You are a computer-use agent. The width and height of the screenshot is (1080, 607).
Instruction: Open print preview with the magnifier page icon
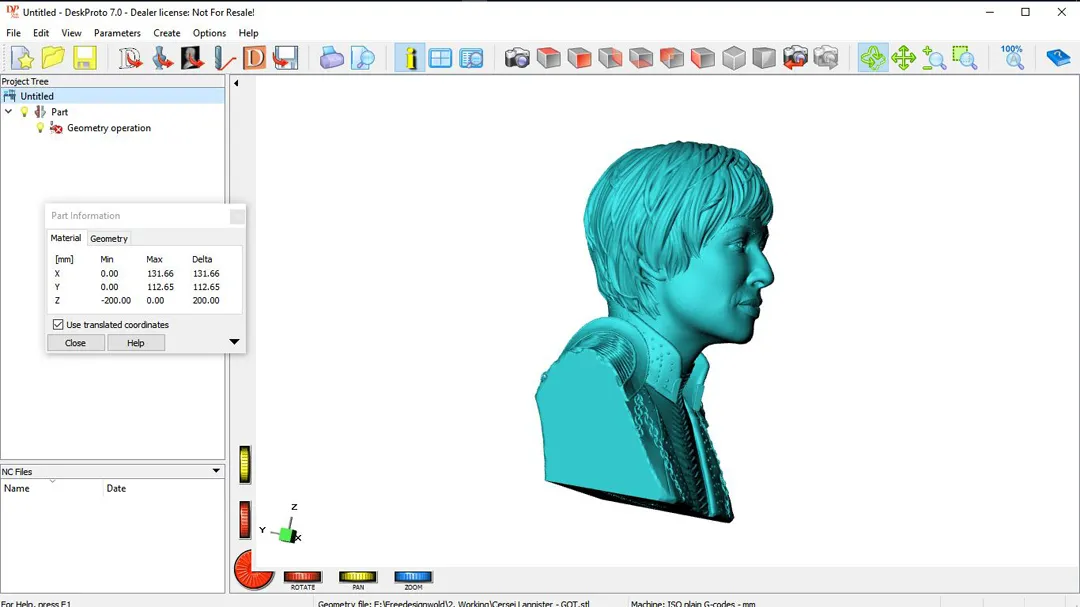click(362, 58)
